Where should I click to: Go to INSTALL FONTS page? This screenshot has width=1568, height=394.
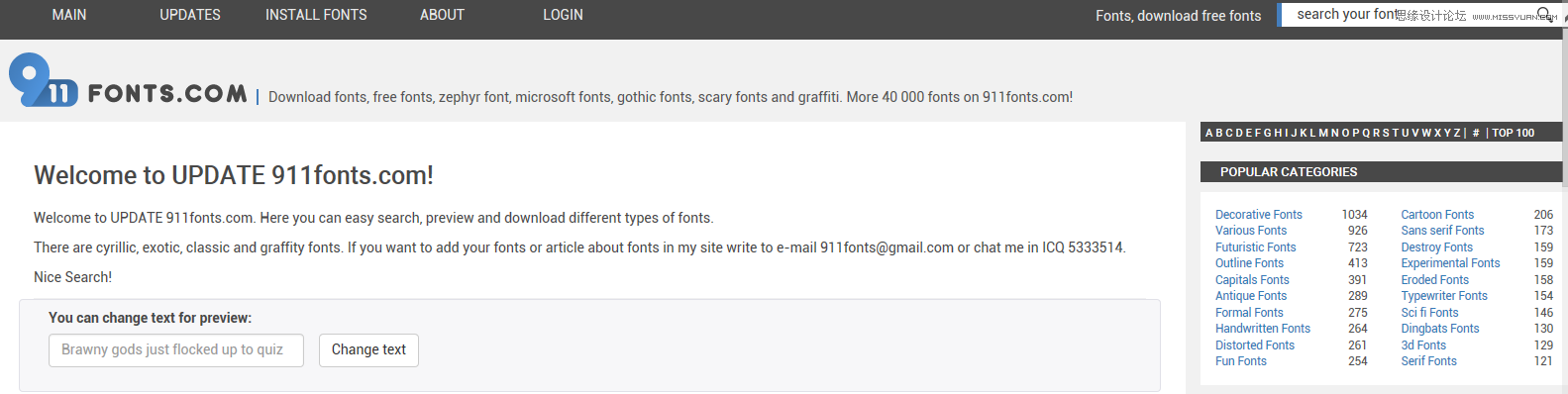coord(316,15)
